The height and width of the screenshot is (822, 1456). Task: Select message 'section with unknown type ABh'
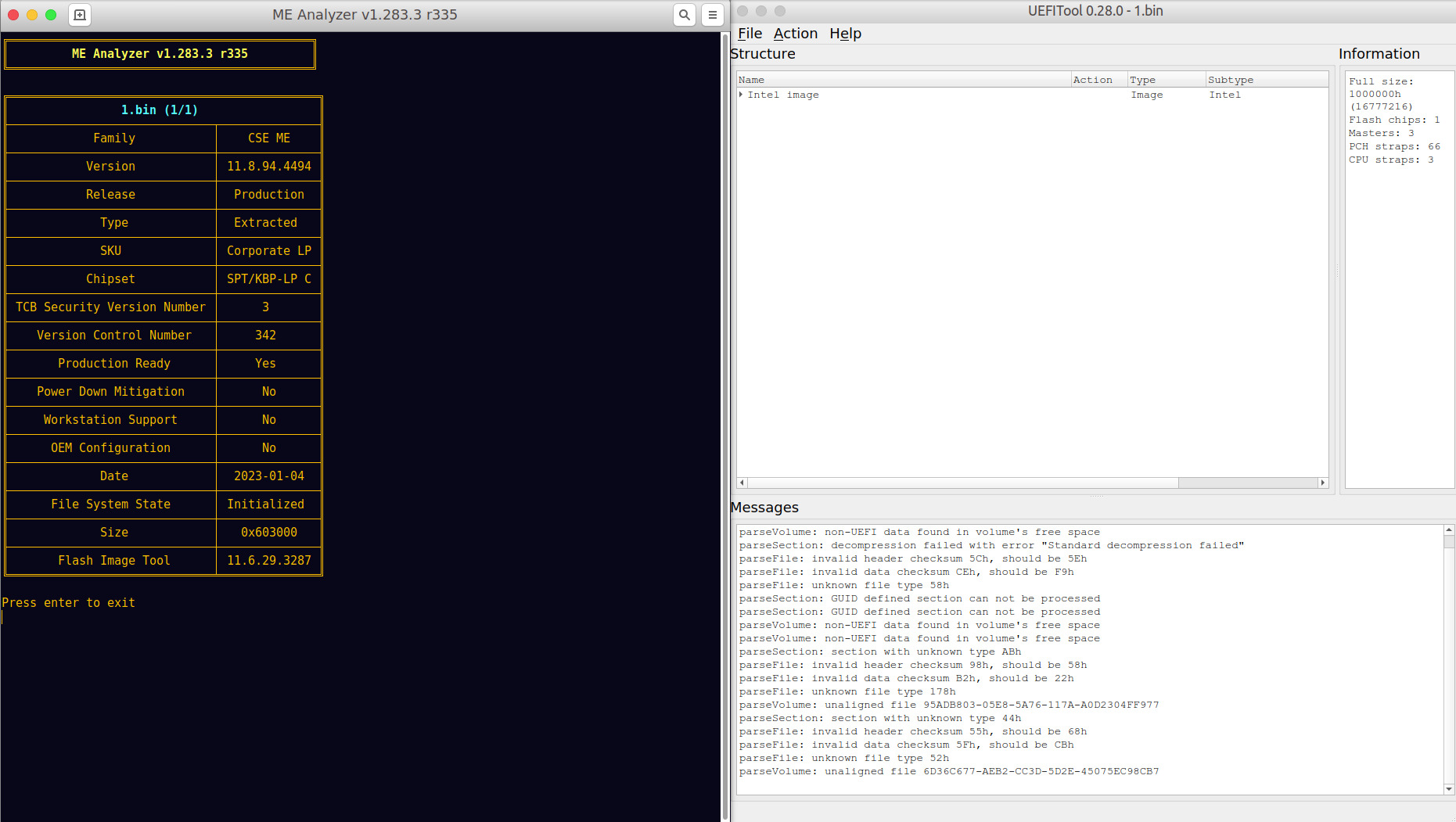pyautogui.click(x=880, y=651)
